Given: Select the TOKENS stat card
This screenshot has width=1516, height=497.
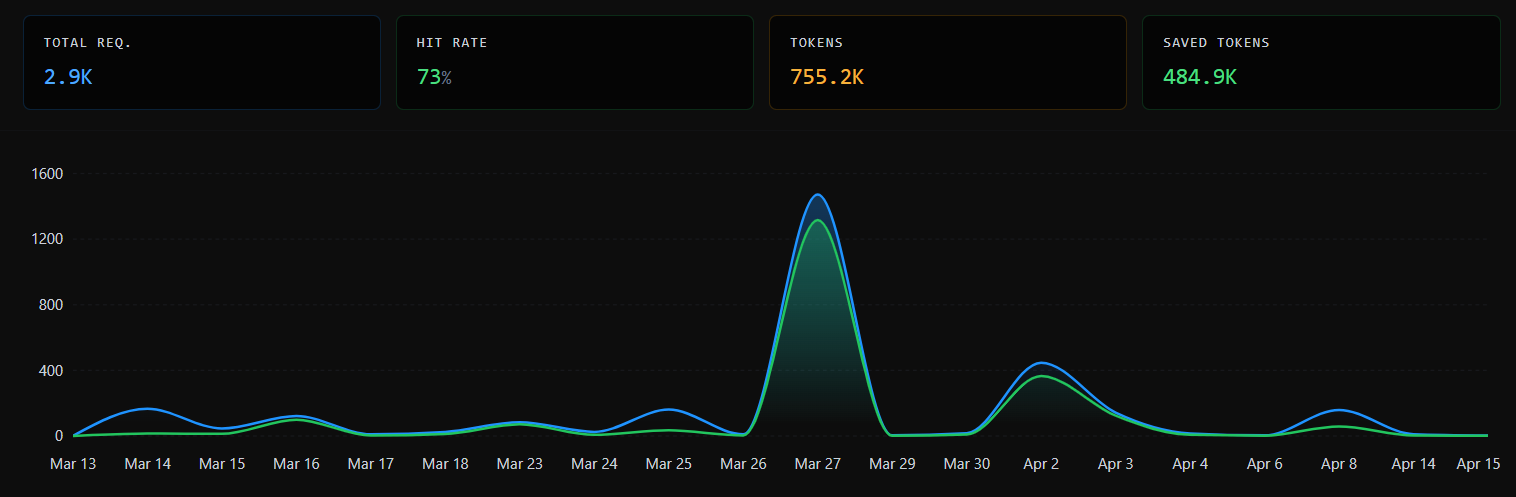Looking at the screenshot, I should (x=948, y=62).
